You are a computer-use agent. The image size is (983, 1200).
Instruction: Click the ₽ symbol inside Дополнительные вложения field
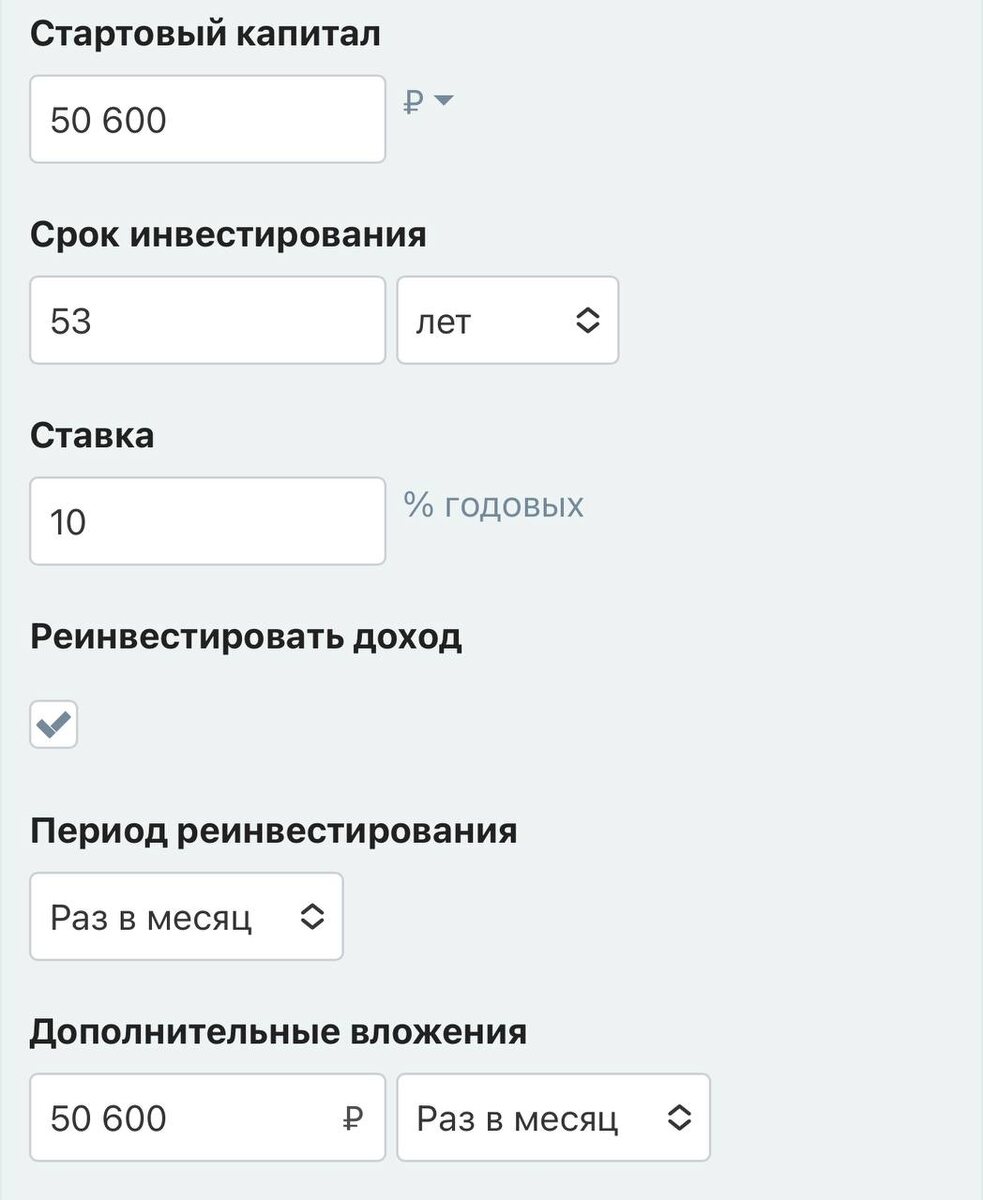click(352, 1118)
